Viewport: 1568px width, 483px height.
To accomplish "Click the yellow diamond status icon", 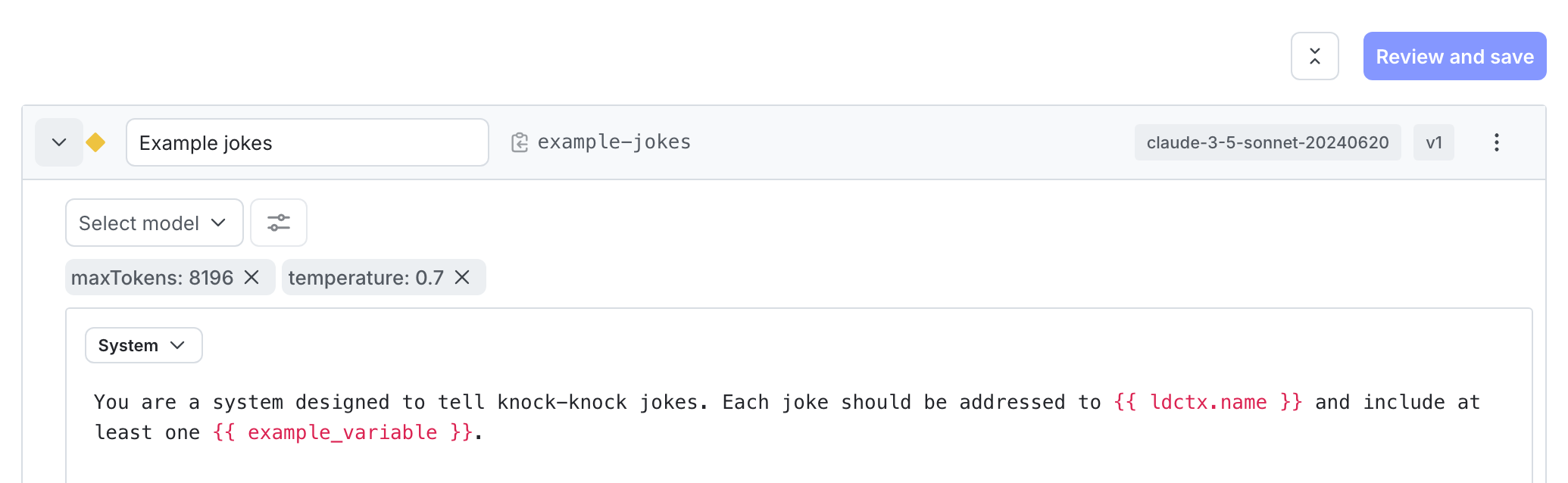I will click(95, 142).
